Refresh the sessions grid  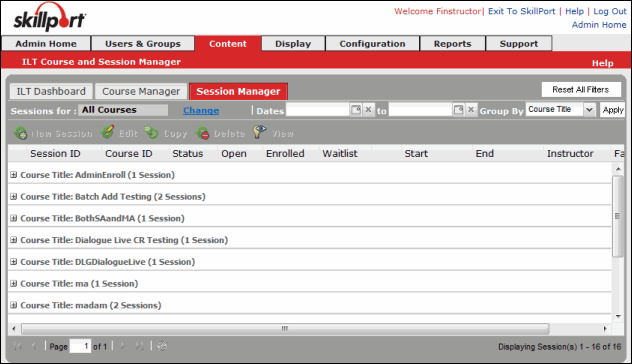[x=162, y=346]
